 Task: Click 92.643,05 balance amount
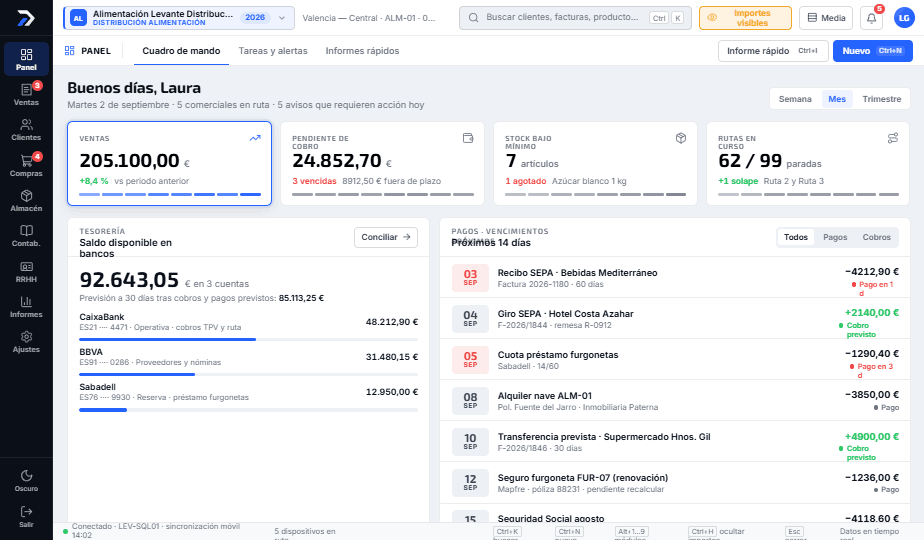tap(129, 279)
